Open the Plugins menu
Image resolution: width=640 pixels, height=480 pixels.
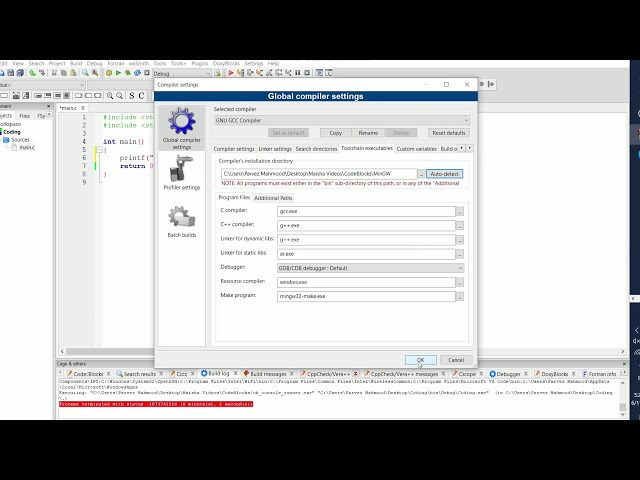coord(200,64)
